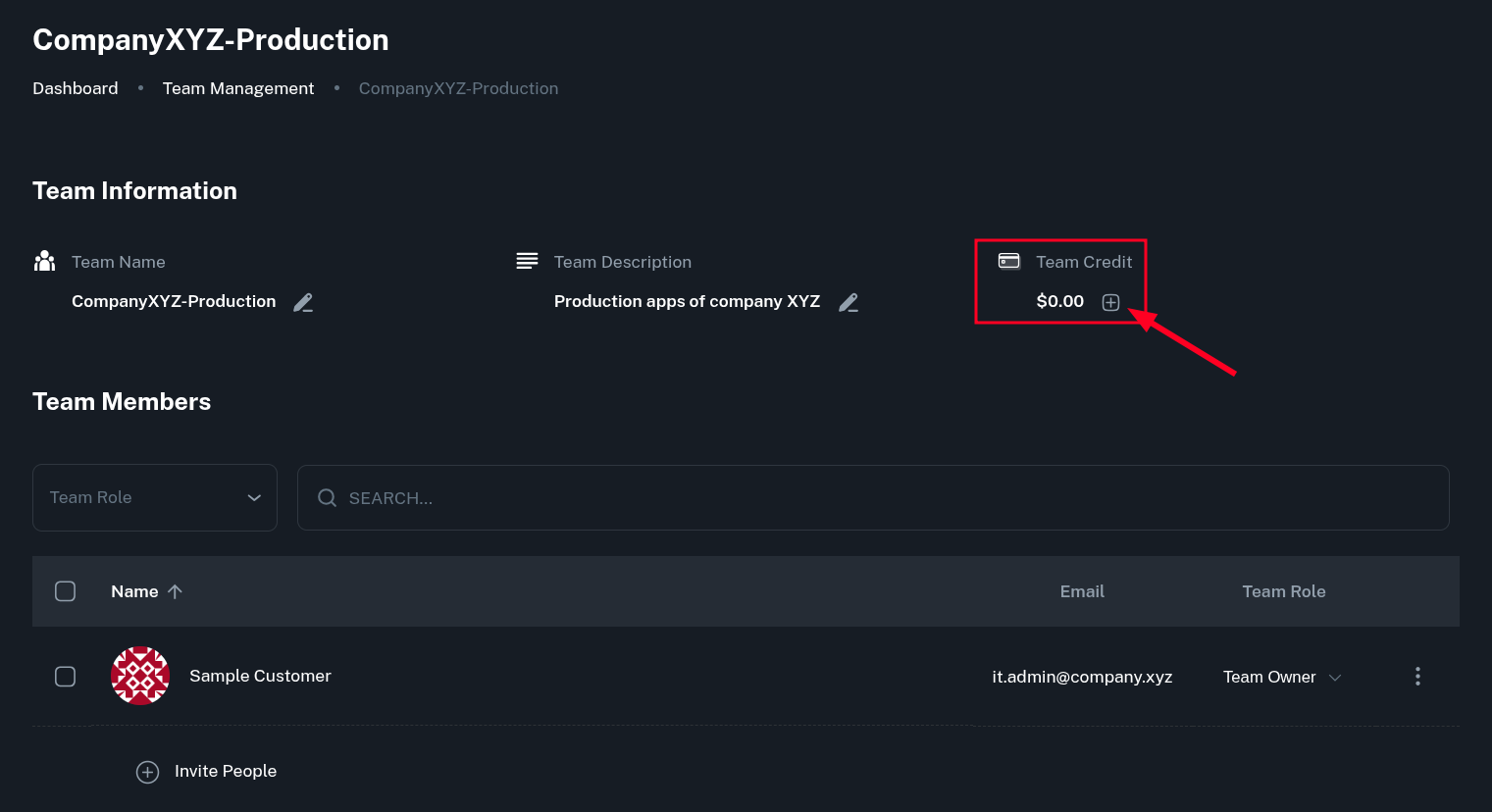Tick the Sample Customer row checkbox

pyautogui.click(x=66, y=677)
